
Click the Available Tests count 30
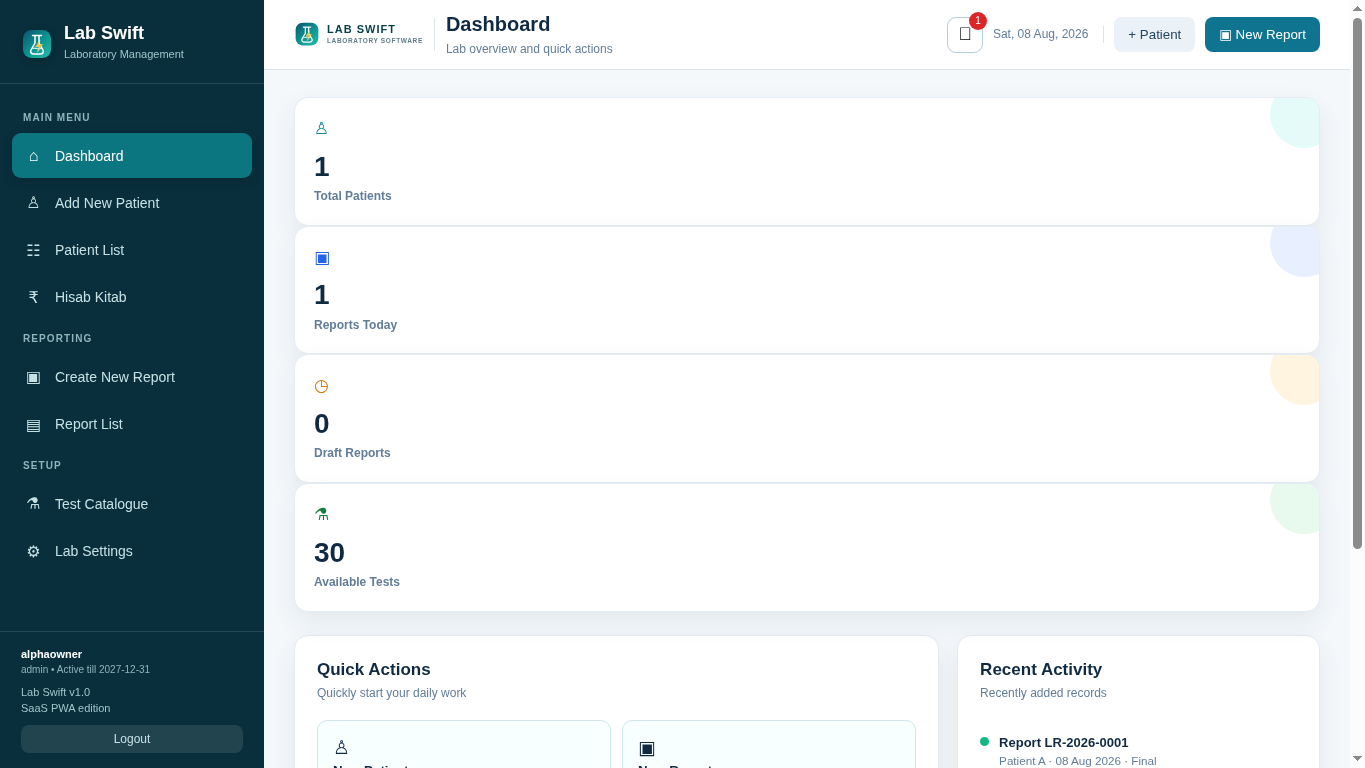pyautogui.click(x=329, y=552)
